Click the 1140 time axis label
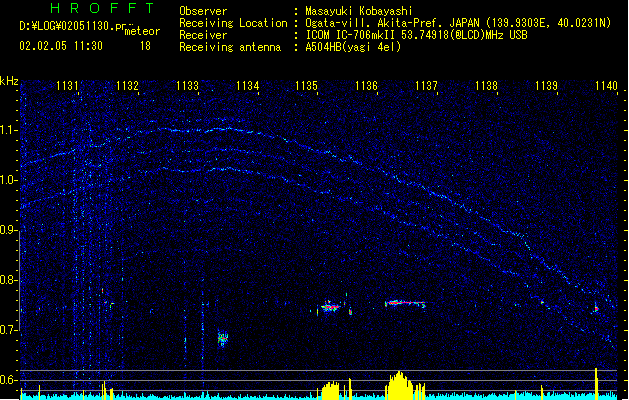The height and width of the screenshot is (400, 629). [606, 86]
